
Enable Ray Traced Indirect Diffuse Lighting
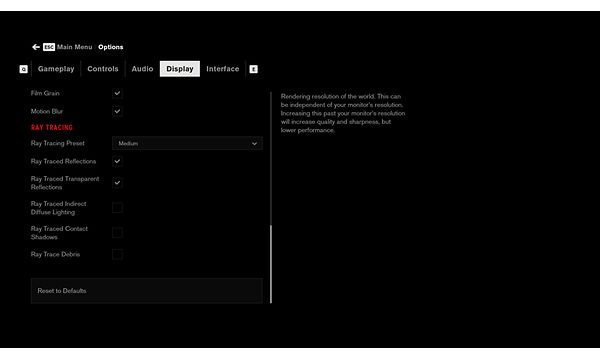117,208
